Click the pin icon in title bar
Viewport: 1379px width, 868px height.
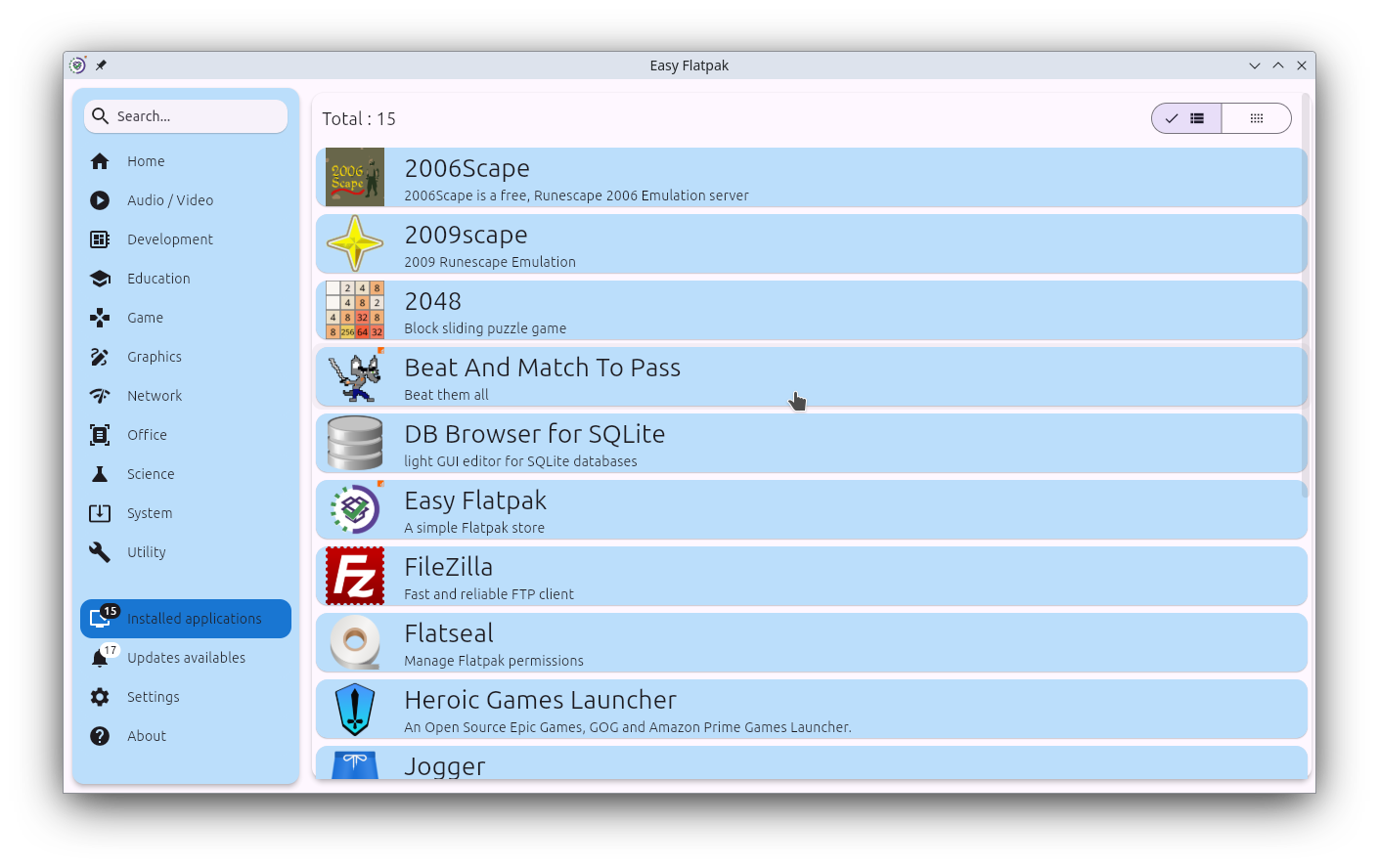click(x=101, y=65)
